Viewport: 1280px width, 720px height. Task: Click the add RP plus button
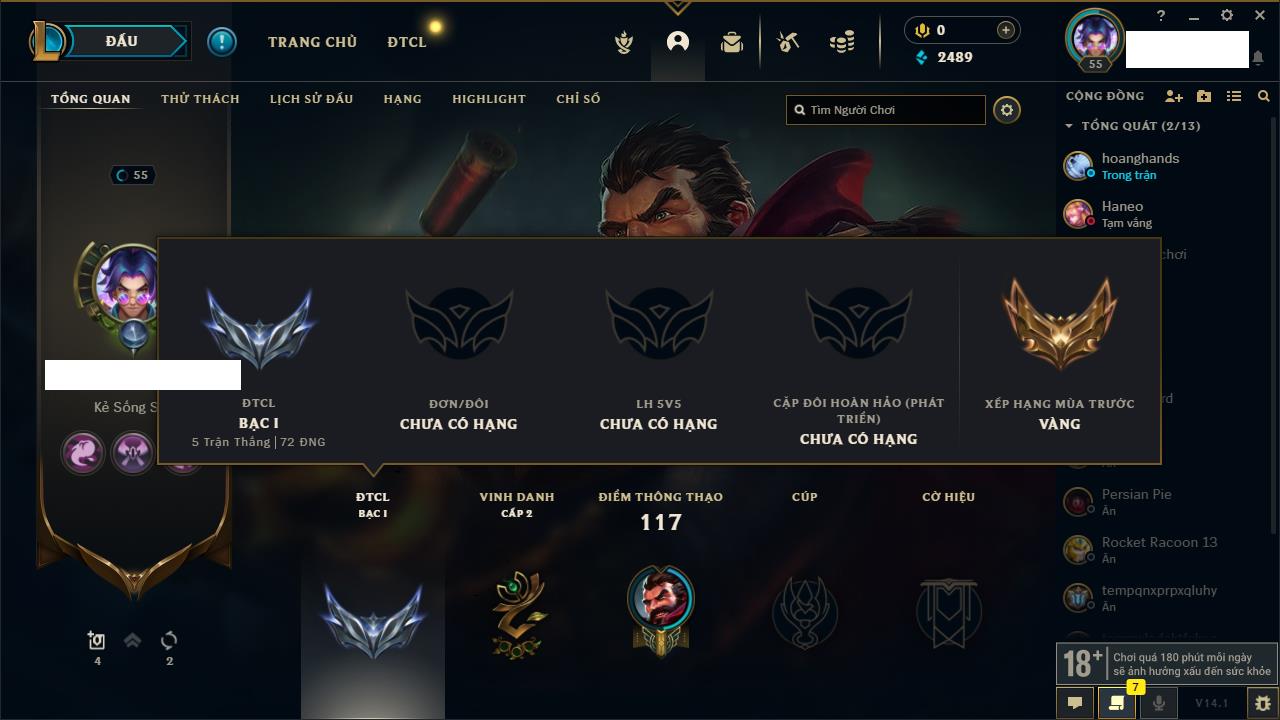coord(1006,30)
